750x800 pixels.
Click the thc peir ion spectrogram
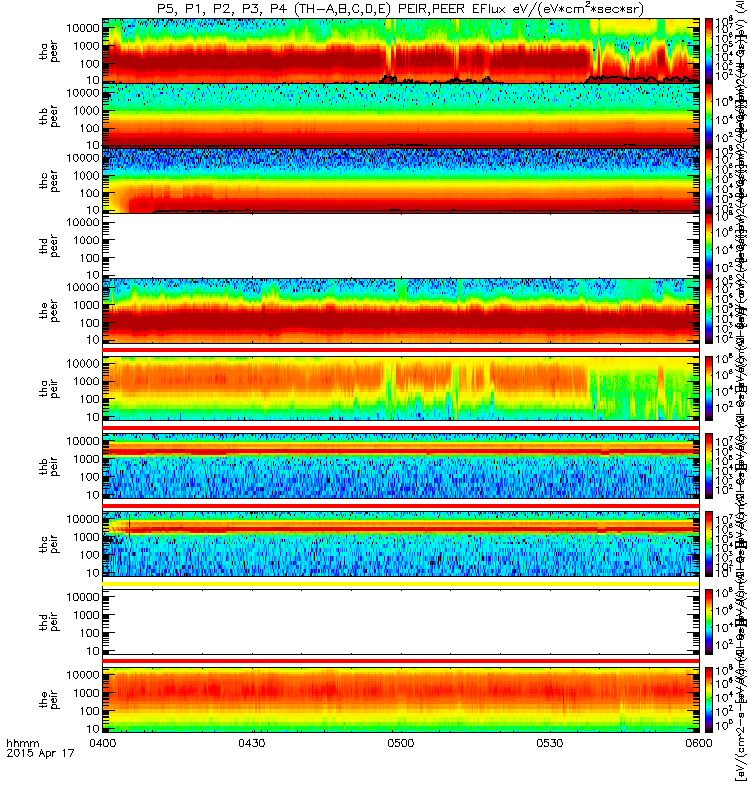pos(401,544)
